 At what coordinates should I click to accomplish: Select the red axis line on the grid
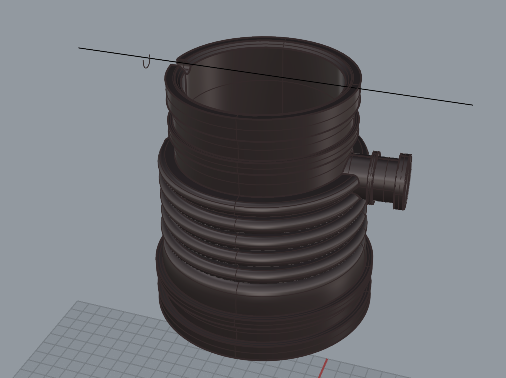click(323, 369)
